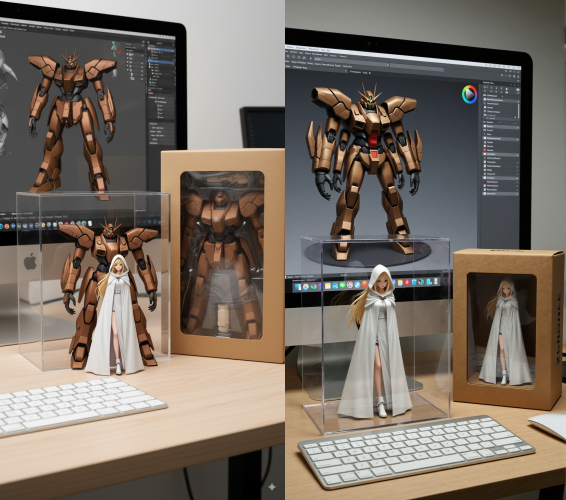
Task: Expand arrow on first highlighted right-panel row
Action: [x=518, y=100]
